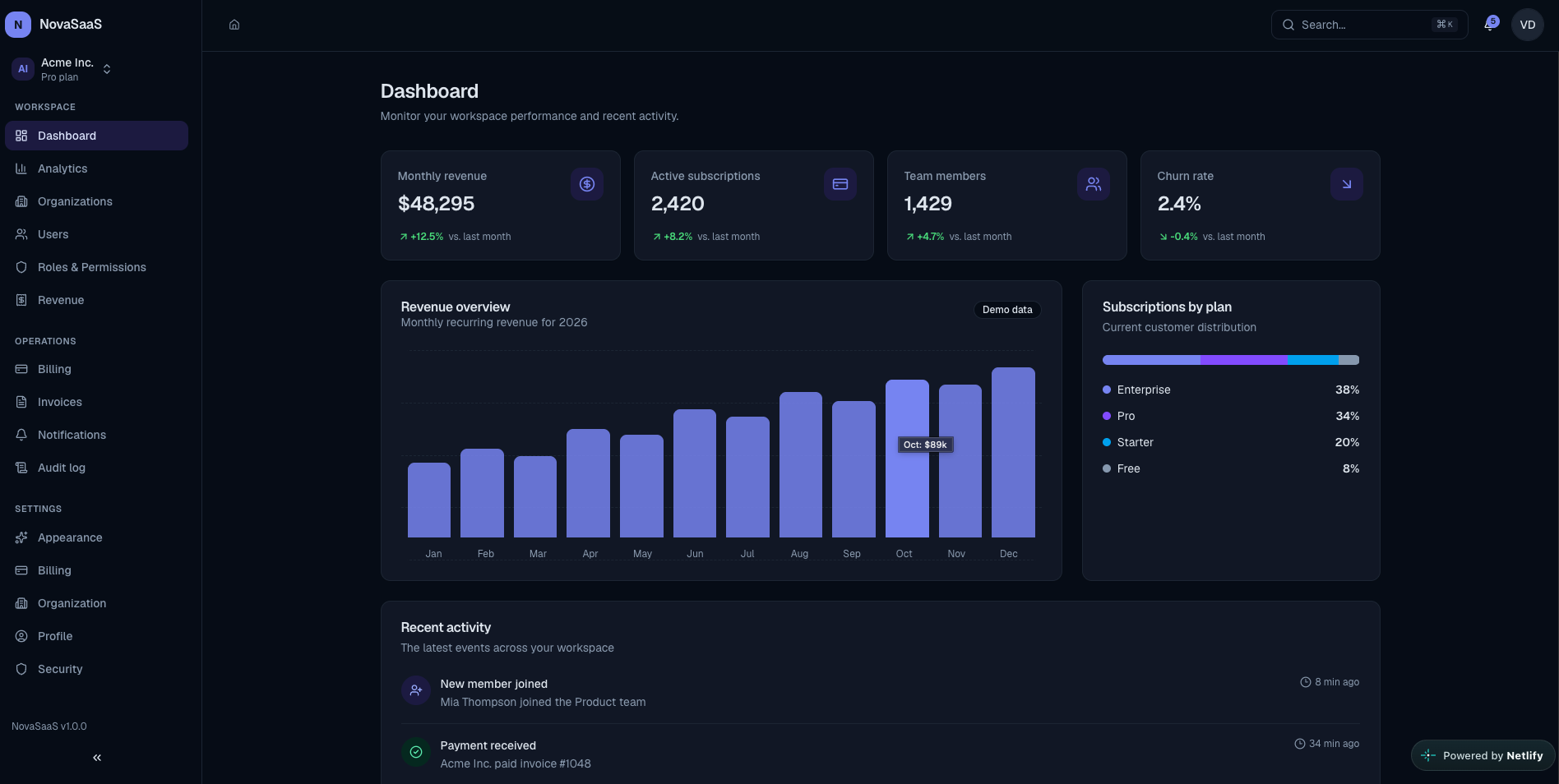Click the Powered by Netlify badge
The width and height of the screenshot is (1559, 784).
tap(1483, 755)
